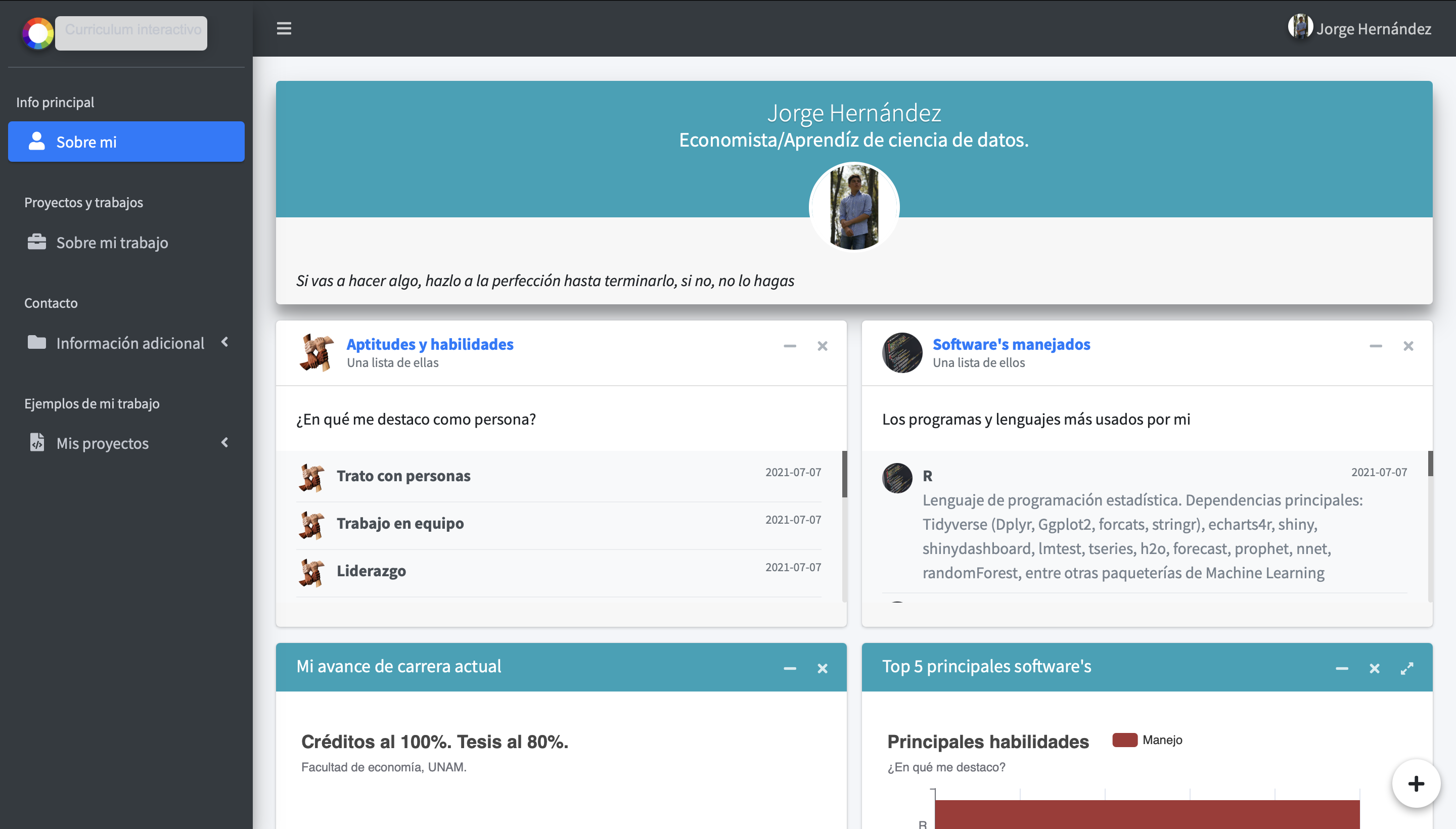
Task: Click the joined-hands icon of Aptitudes y habilidades
Action: [315, 352]
